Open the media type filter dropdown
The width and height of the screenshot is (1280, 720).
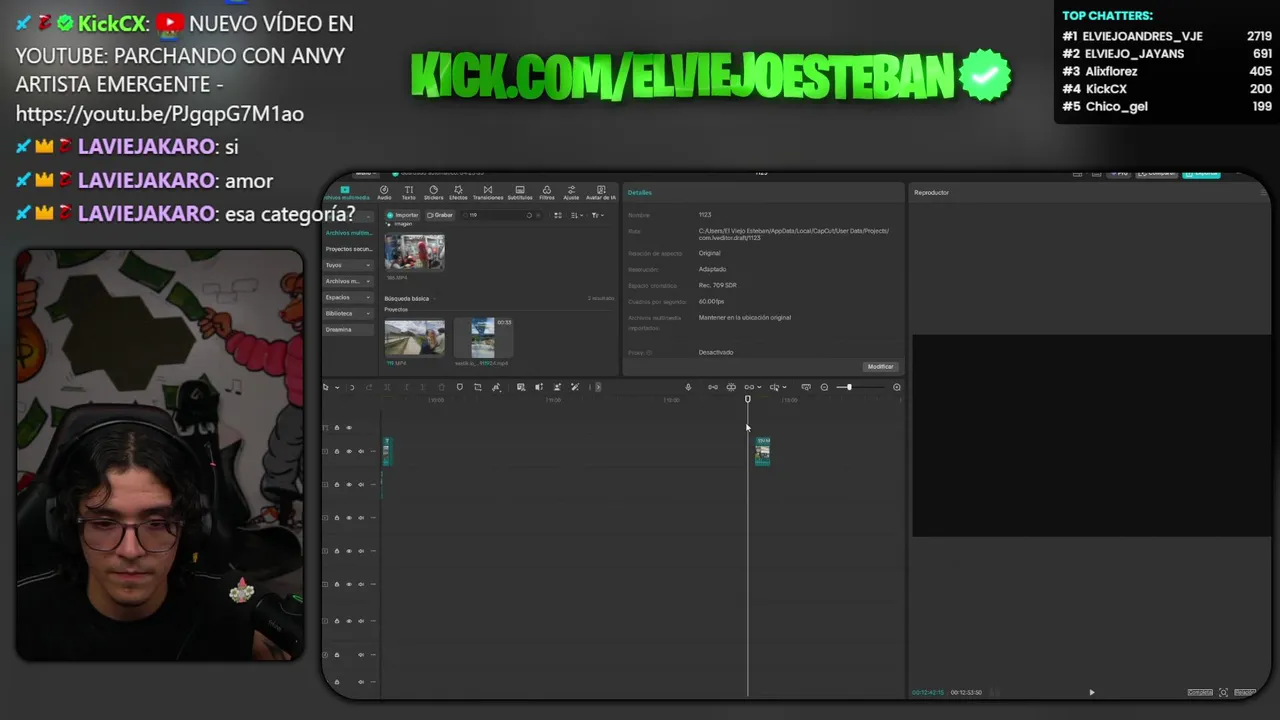(597, 215)
